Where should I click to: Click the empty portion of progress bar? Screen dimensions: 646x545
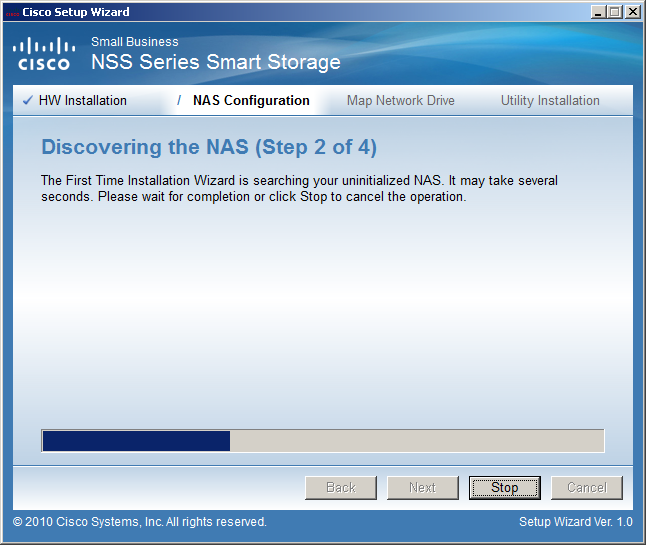click(x=417, y=441)
